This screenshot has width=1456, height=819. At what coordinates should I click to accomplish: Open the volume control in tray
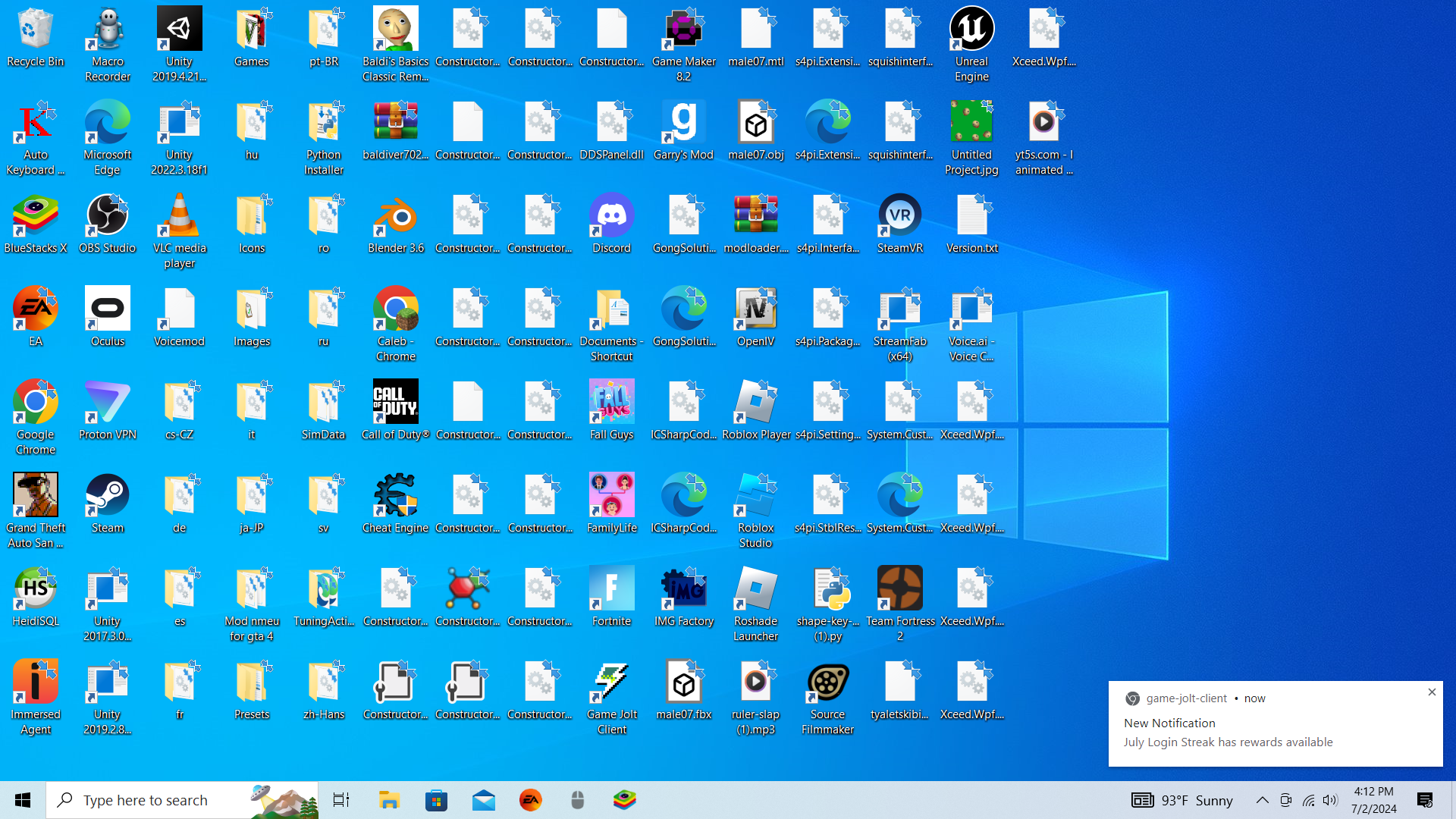[1330, 800]
